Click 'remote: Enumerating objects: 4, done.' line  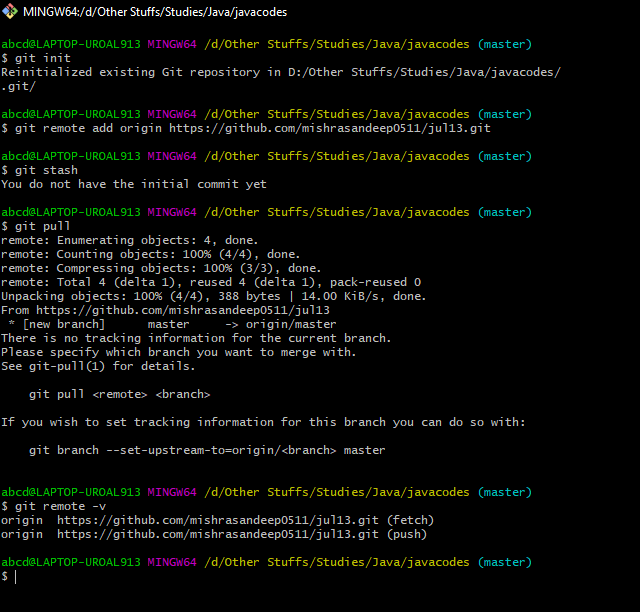tap(130, 240)
